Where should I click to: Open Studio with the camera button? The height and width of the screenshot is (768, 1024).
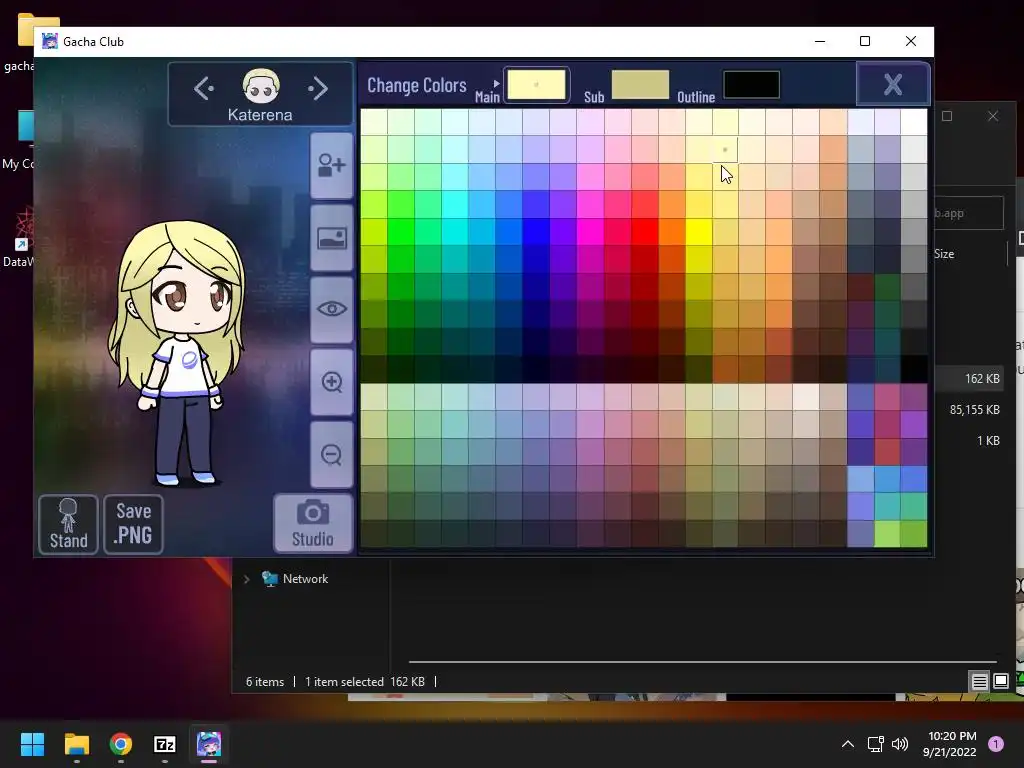(313, 523)
